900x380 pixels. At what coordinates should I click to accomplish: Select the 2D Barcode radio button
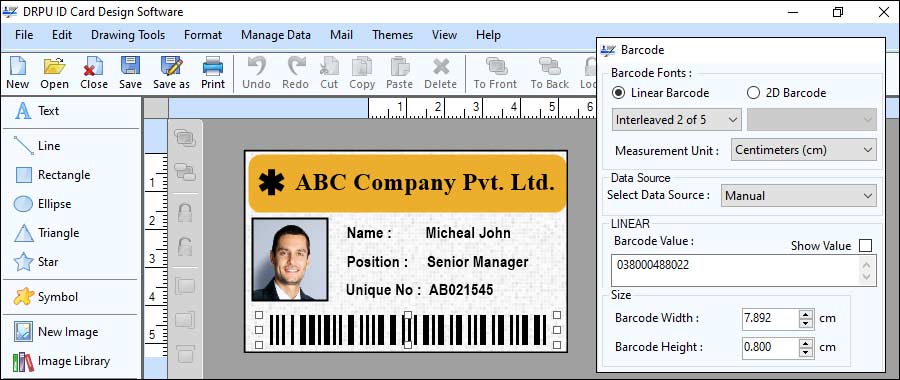pyautogui.click(x=754, y=92)
